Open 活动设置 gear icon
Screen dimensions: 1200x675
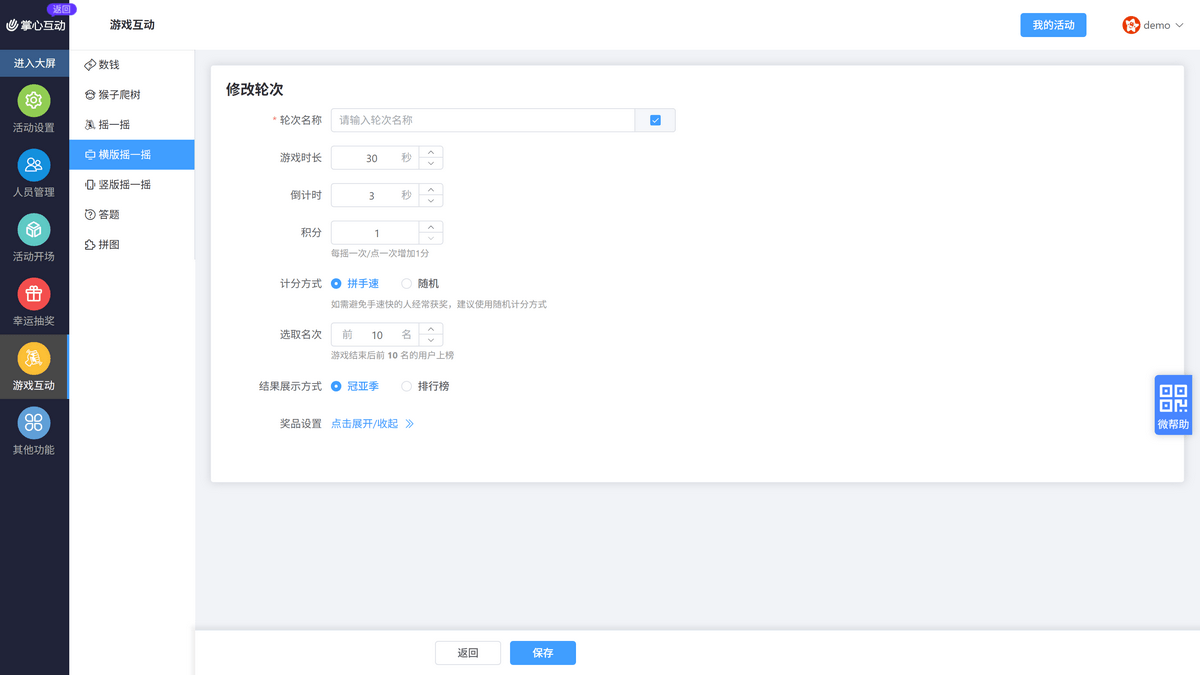coord(34,101)
